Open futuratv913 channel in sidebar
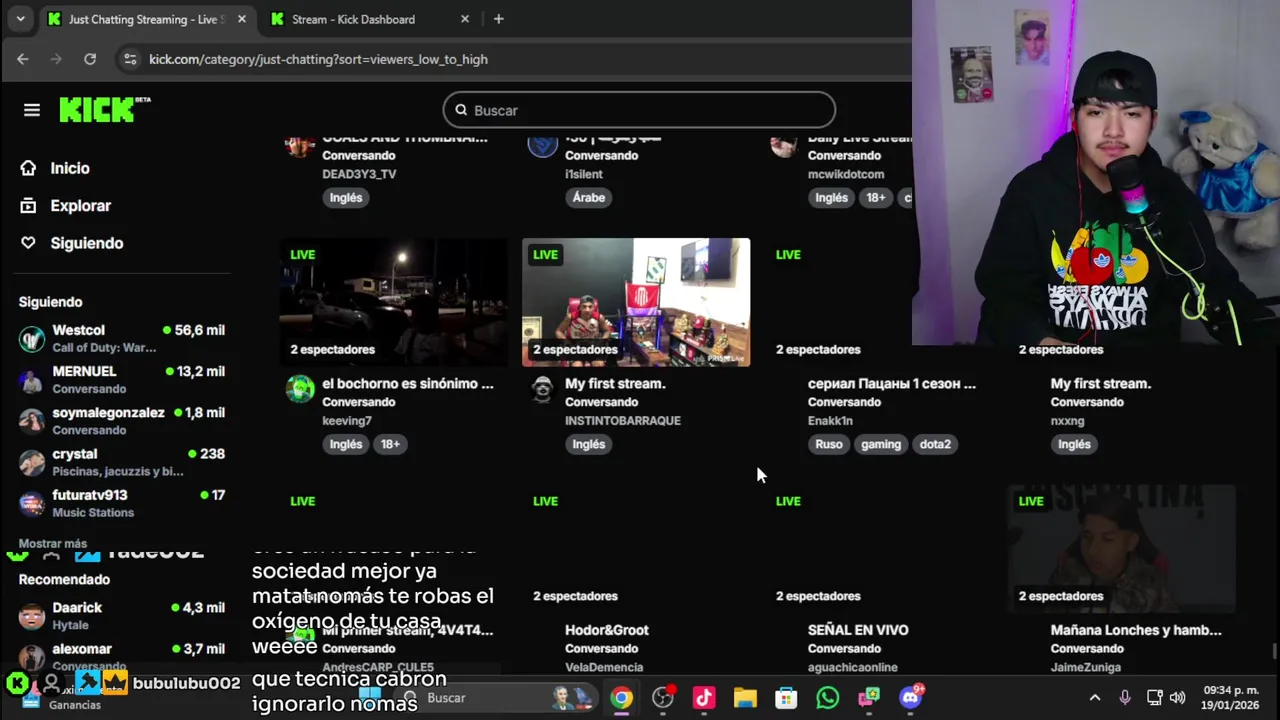 coord(122,503)
